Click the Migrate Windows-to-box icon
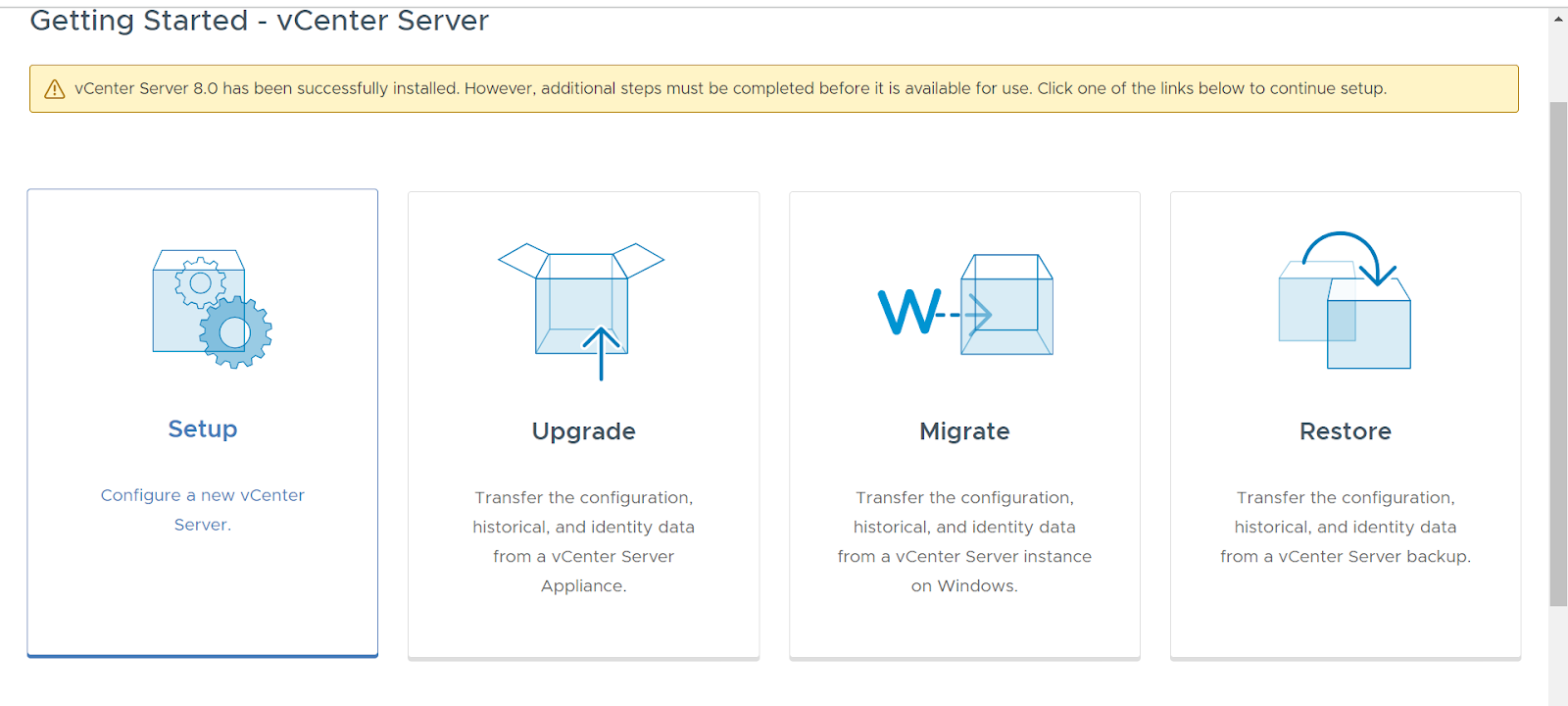This screenshot has height=706, width=1568. tap(965, 305)
